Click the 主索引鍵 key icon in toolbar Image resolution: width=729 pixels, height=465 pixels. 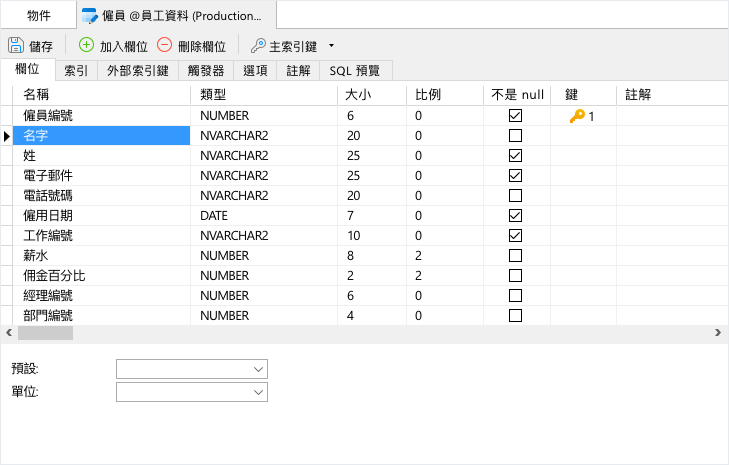pyautogui.click(x=258, y=46)
